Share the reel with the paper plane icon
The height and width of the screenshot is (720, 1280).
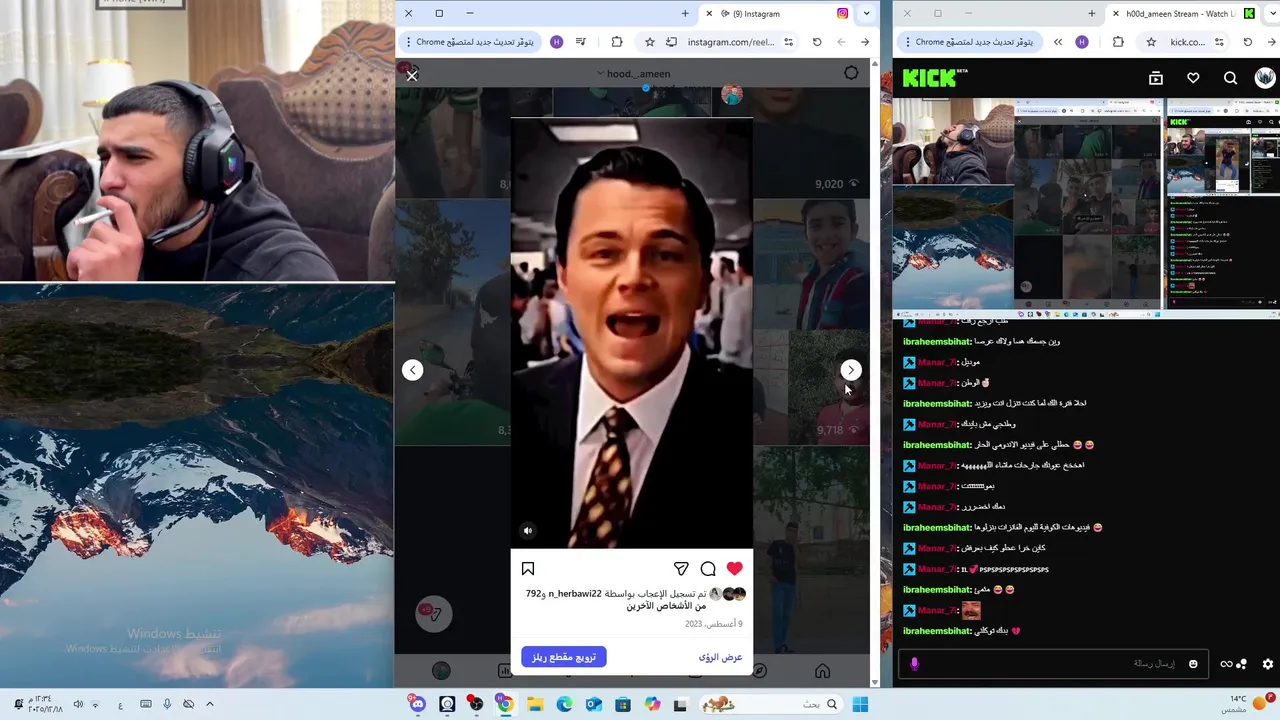(x=681, y=569)
